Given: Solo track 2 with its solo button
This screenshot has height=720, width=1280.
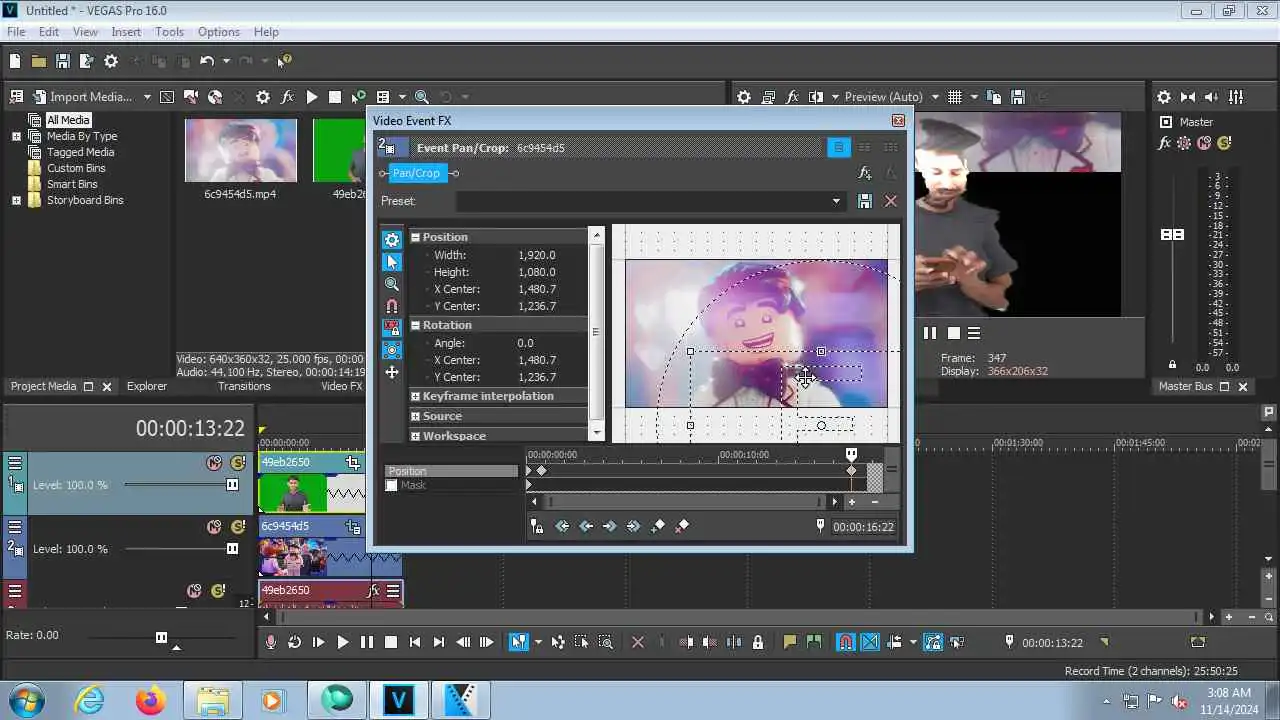Looking at the screenshot, I should point(237,527).
